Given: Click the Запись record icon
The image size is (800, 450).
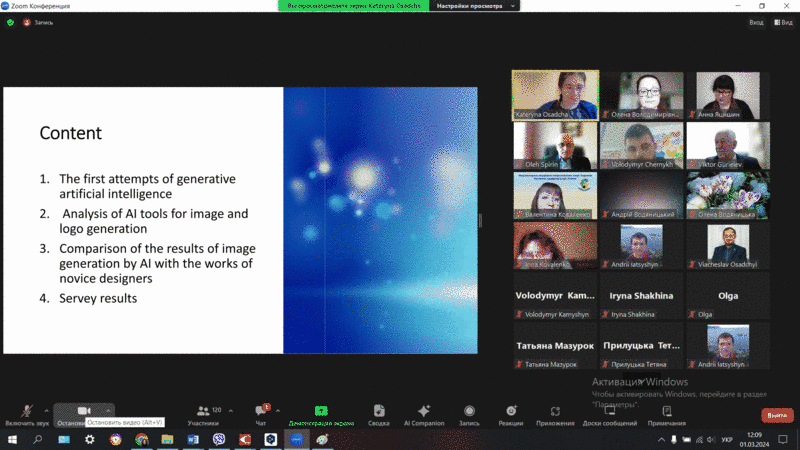Looking at the screenshot, I should [x=469, y=413].
